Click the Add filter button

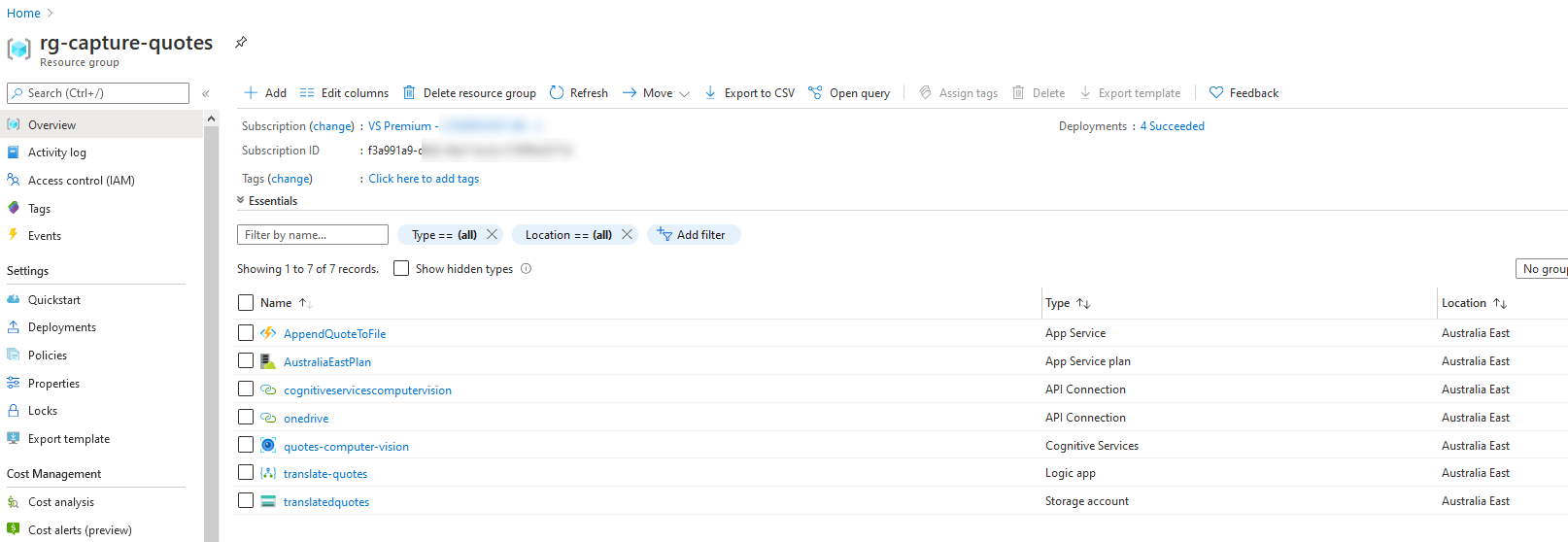694,234
